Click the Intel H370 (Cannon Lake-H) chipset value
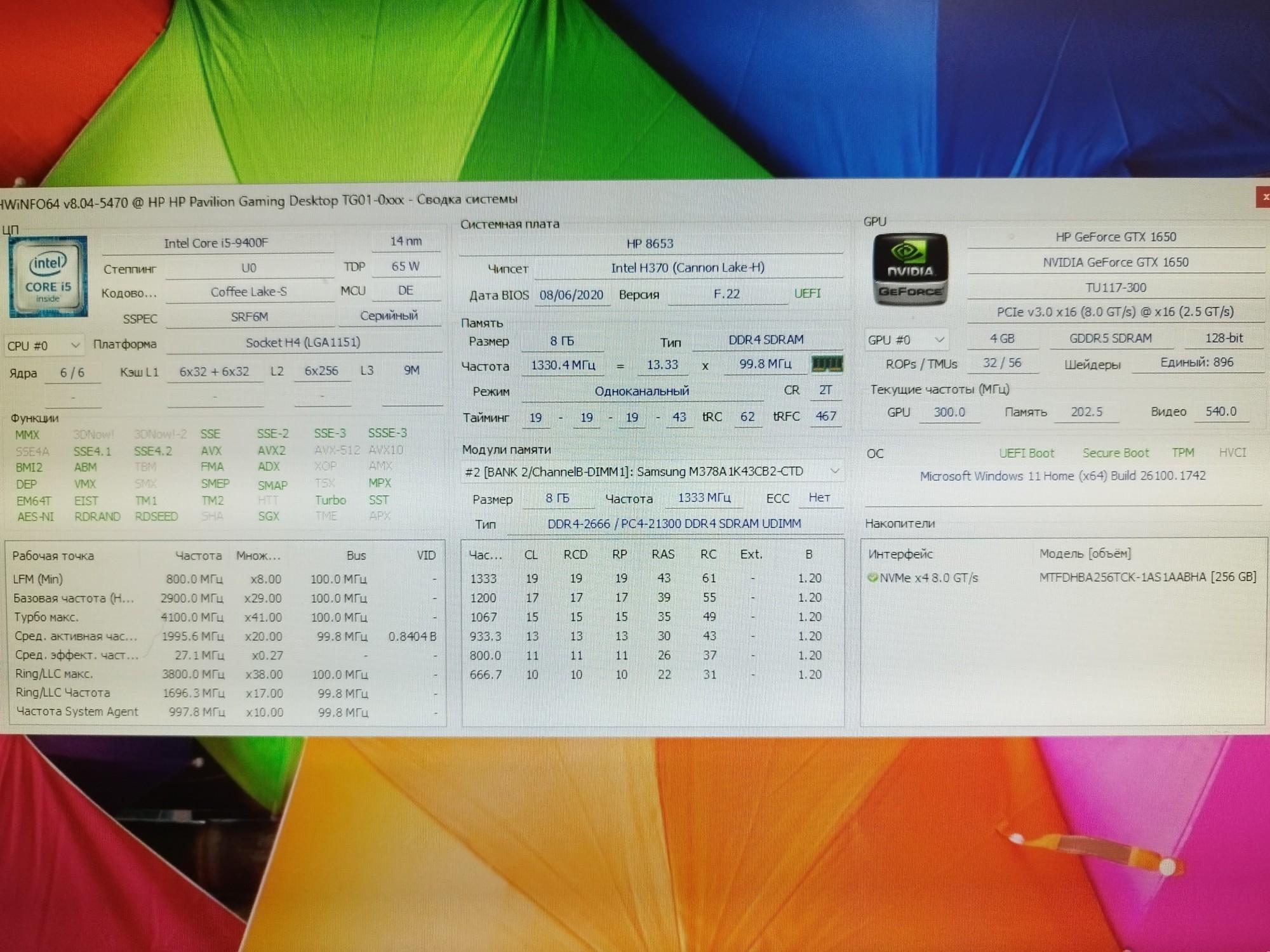 pos(688,268)
